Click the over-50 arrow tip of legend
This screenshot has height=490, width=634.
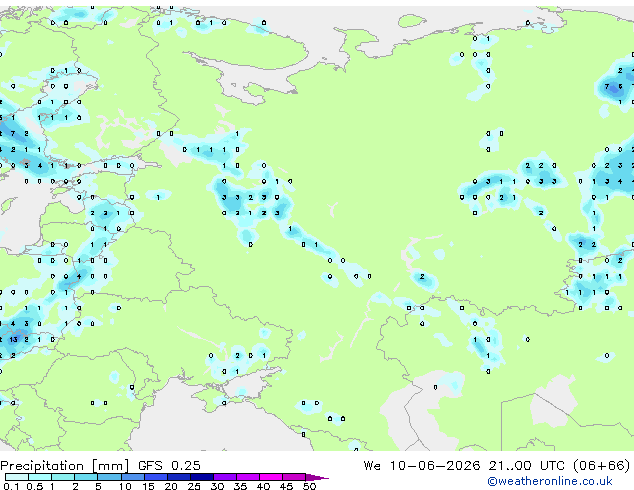point(317,477)
